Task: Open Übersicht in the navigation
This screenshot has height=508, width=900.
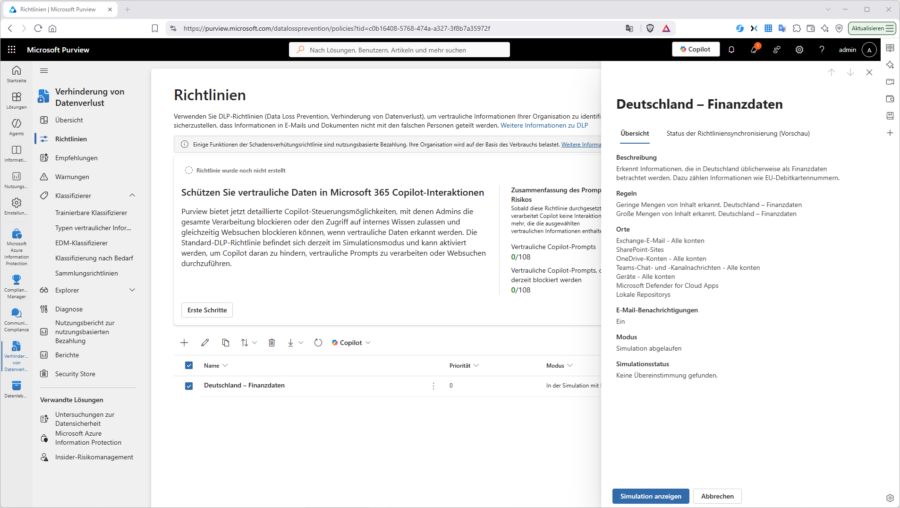Action: pos(69,120)
